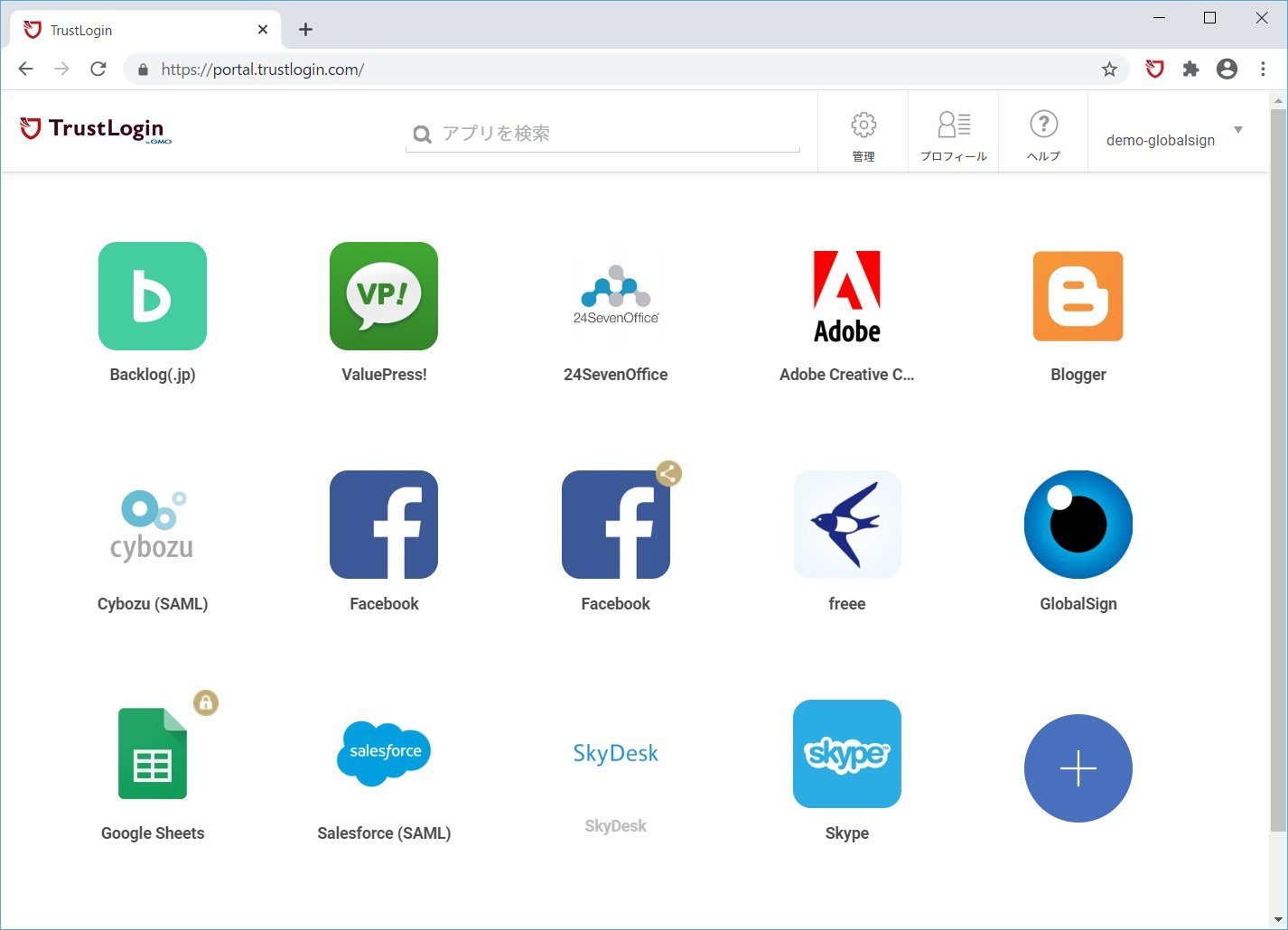Open the browser Extensions puzzle icon
1288x930 pixels.
pos(1190,70)
